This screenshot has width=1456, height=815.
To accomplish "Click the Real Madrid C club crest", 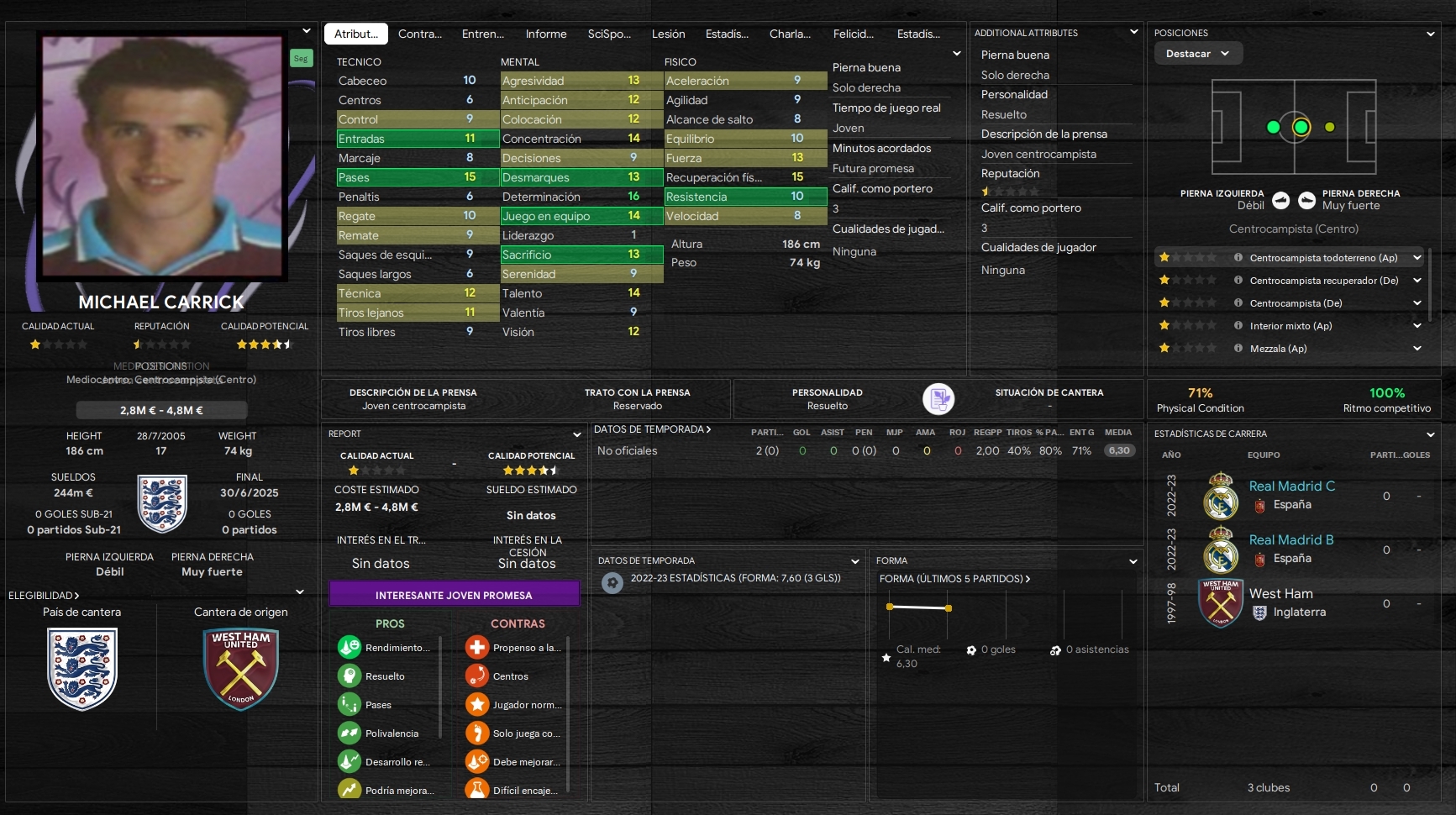I will point(1220,496).
